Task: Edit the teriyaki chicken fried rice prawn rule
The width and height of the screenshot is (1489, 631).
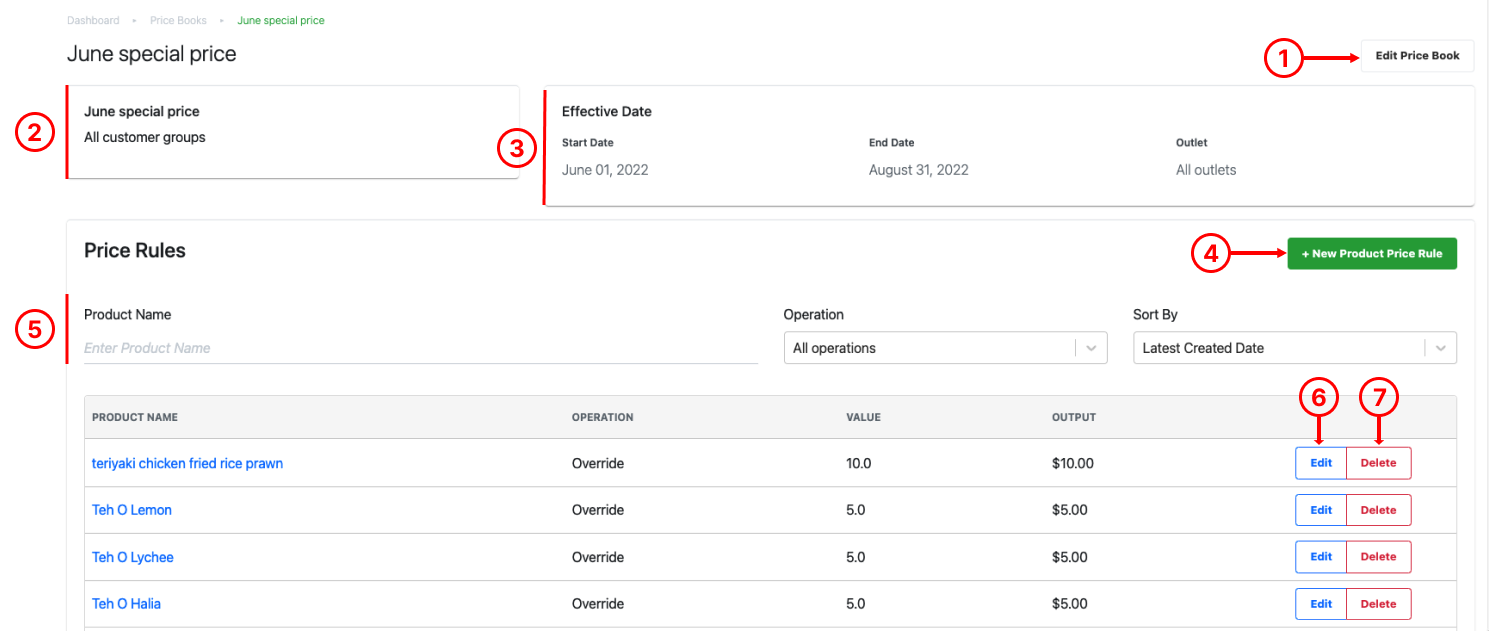Action: click(x=1321, y=463)
